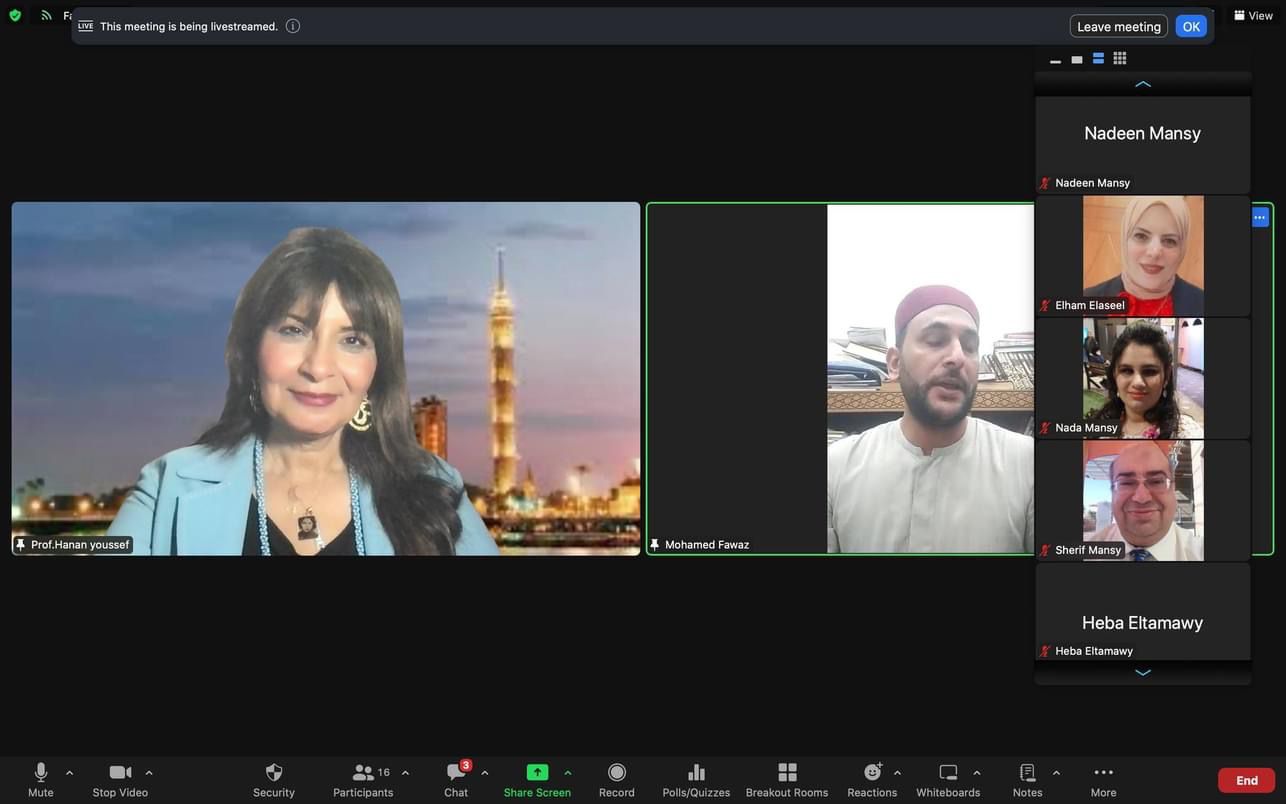
Task: Click the green livestream signal icon
Action: [46, 15]
